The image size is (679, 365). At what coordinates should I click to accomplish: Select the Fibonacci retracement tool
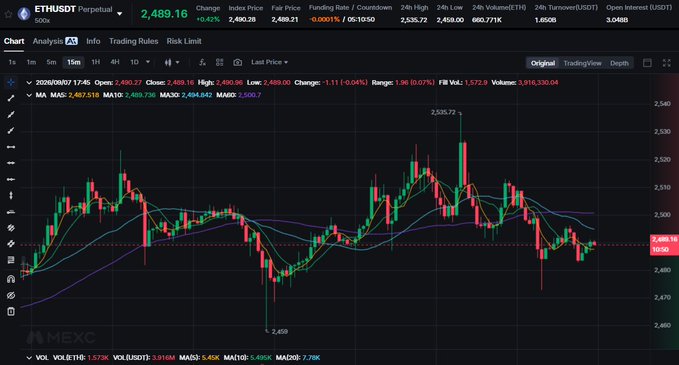tap(11, 260)
